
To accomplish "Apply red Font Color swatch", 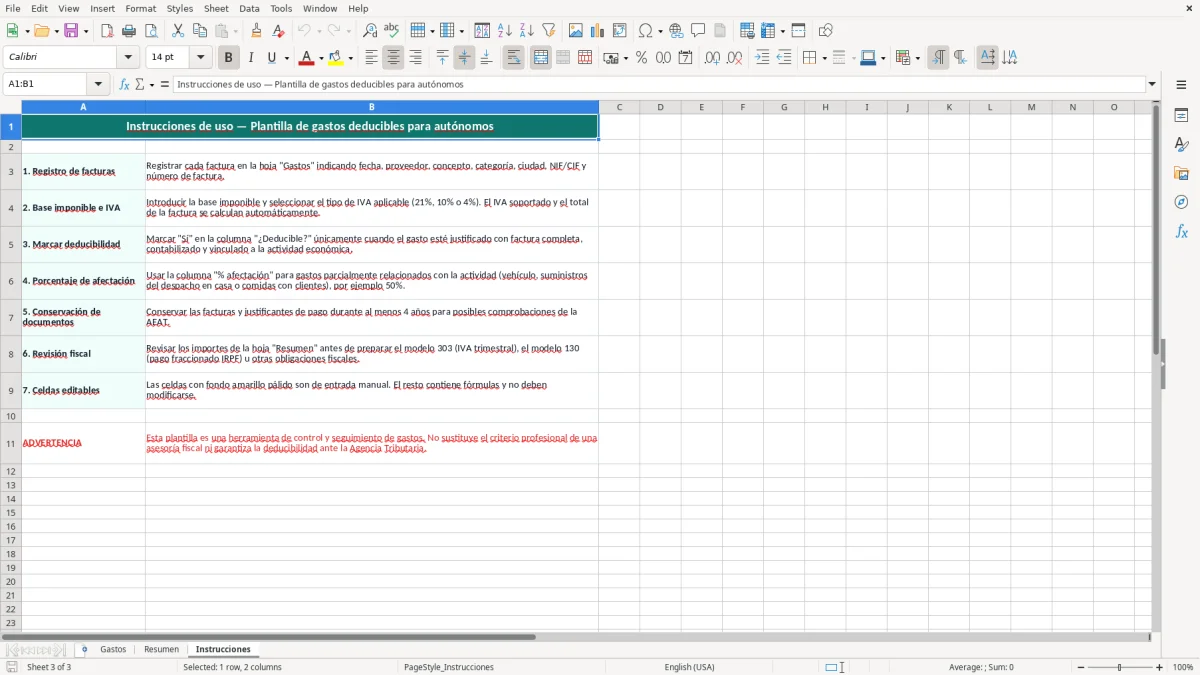I will tap(307, 58).
